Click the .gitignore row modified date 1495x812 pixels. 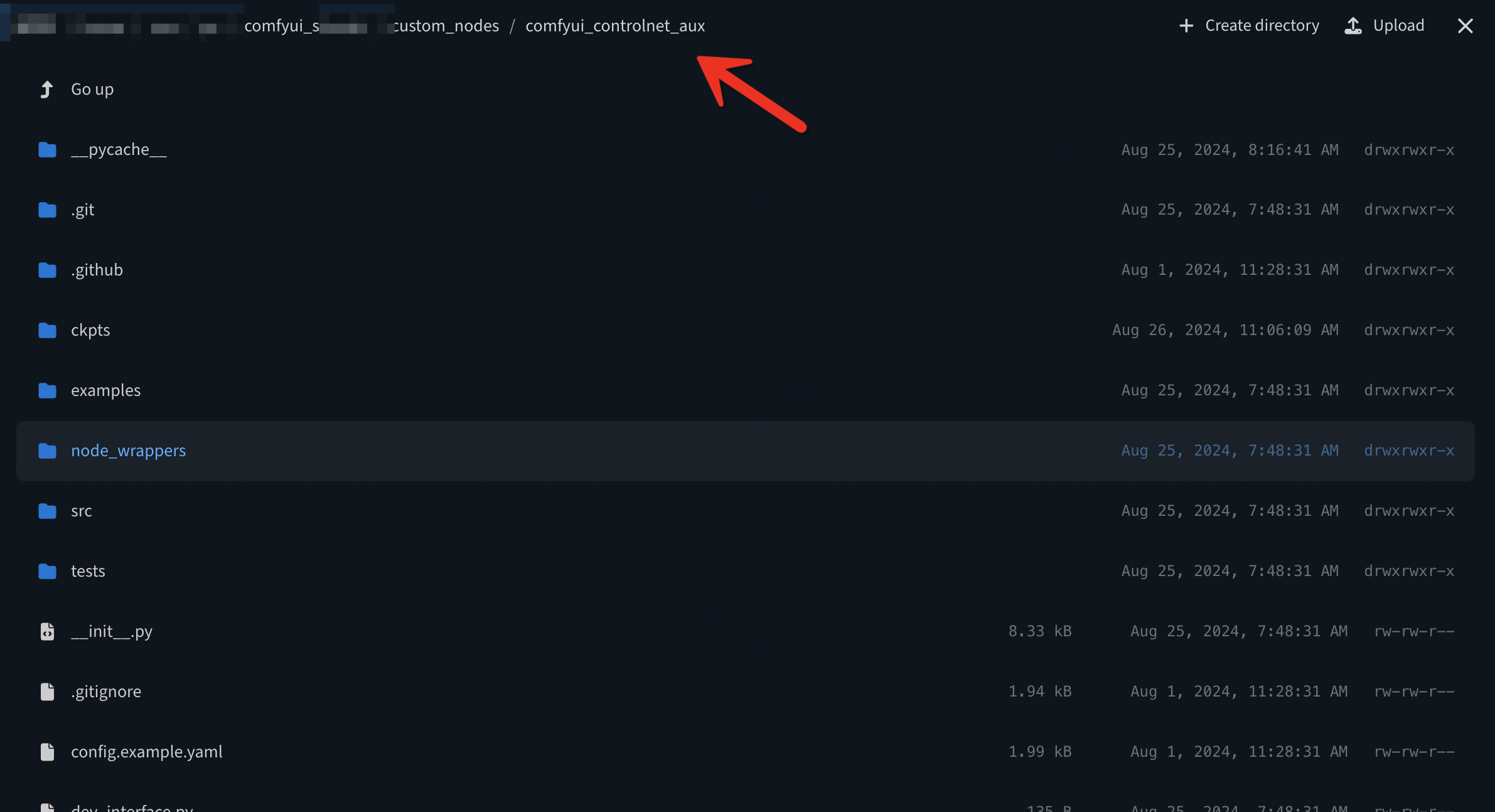pyautogui.click(x=1239, y=692)
